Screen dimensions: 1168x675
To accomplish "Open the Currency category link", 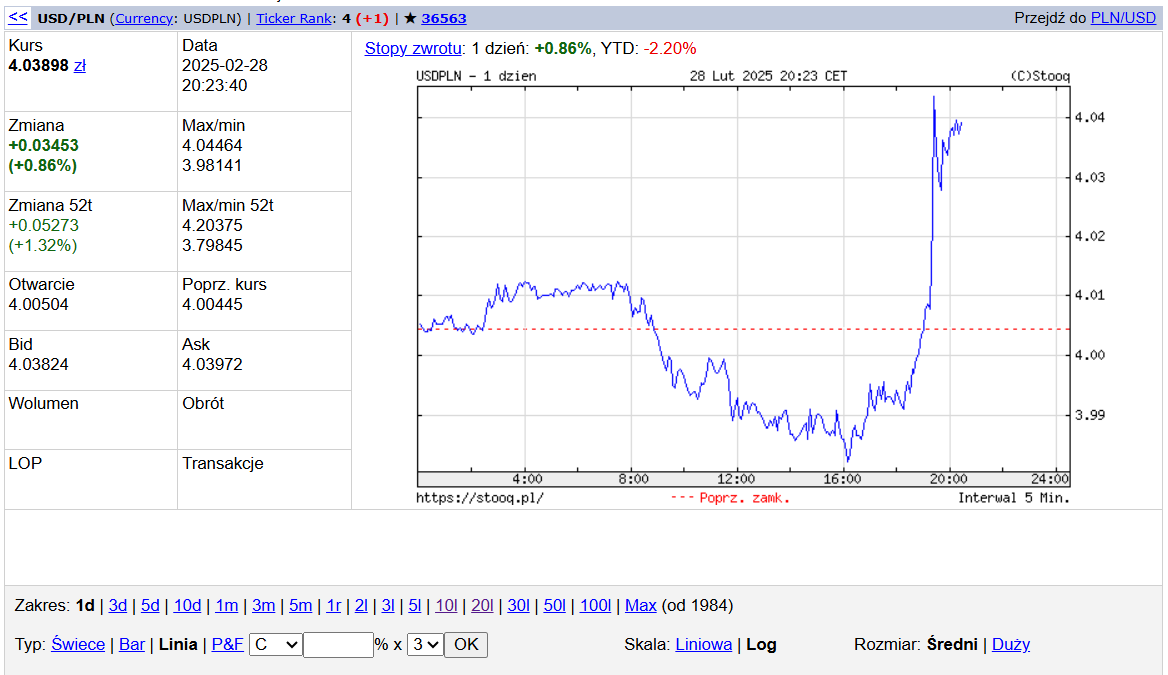I will coord(144,19).
